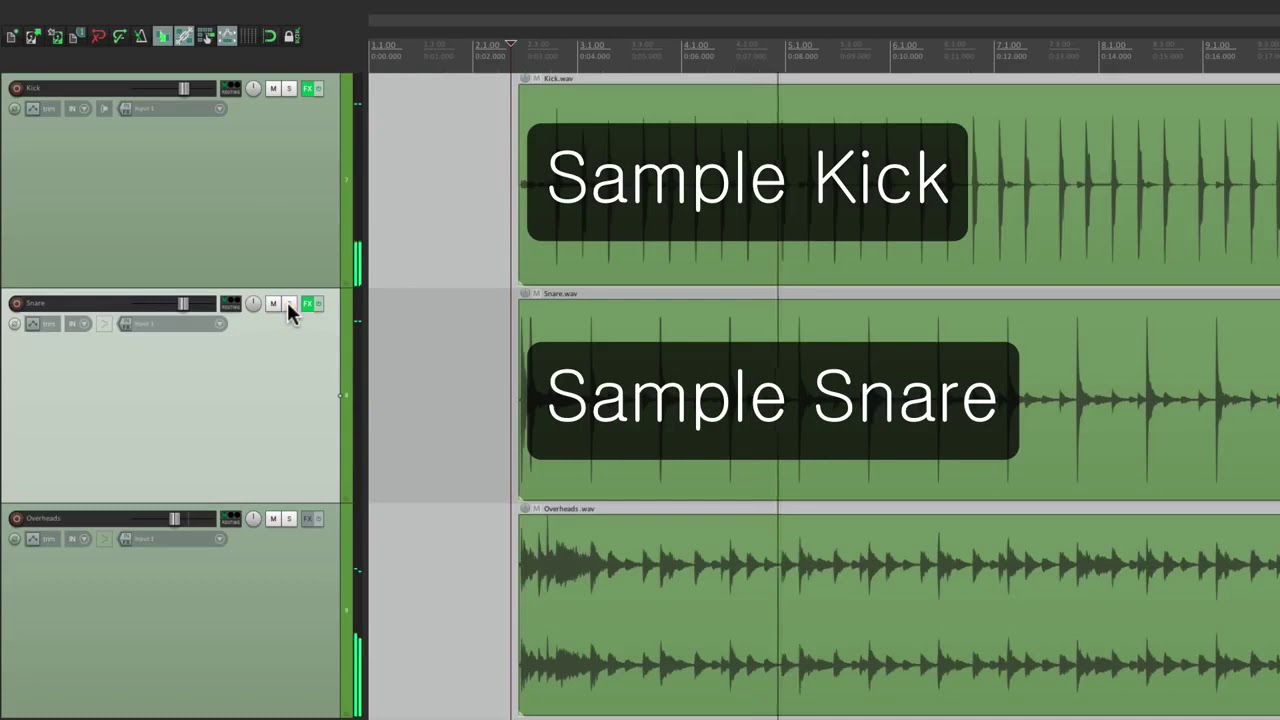Toggle snap magnet toolbar icon
1280x720 pixels.
pyautogui.click(x=270, y=36)
